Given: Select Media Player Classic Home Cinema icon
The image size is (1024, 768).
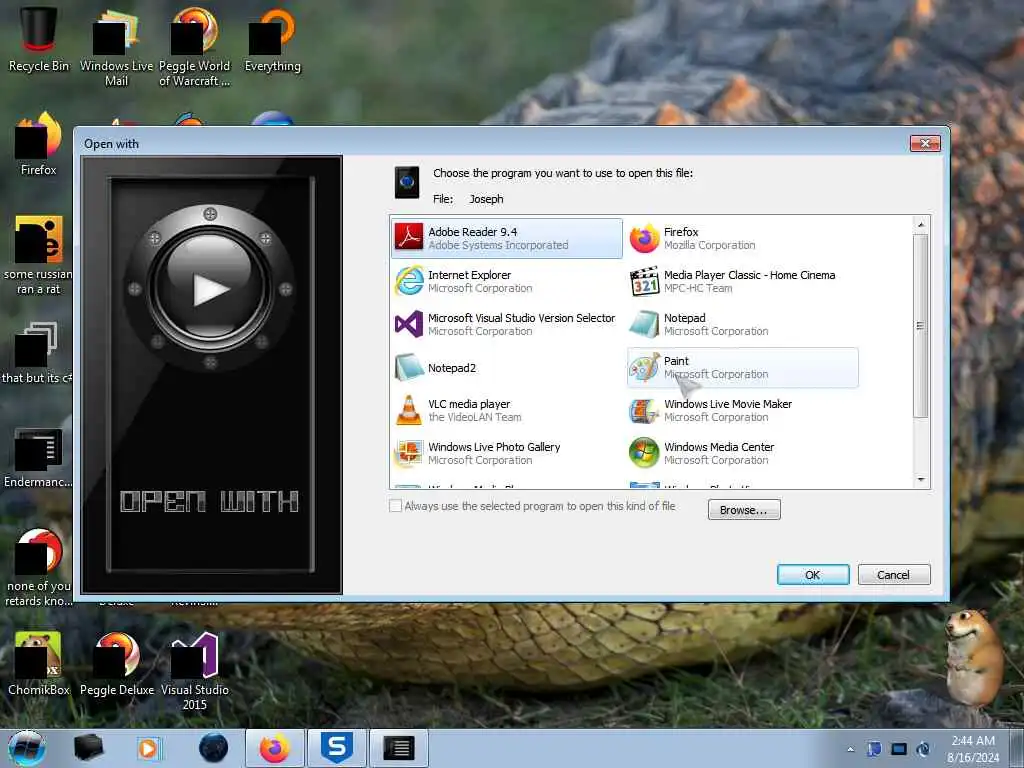Looking at the screenshot, I should 644,281.
